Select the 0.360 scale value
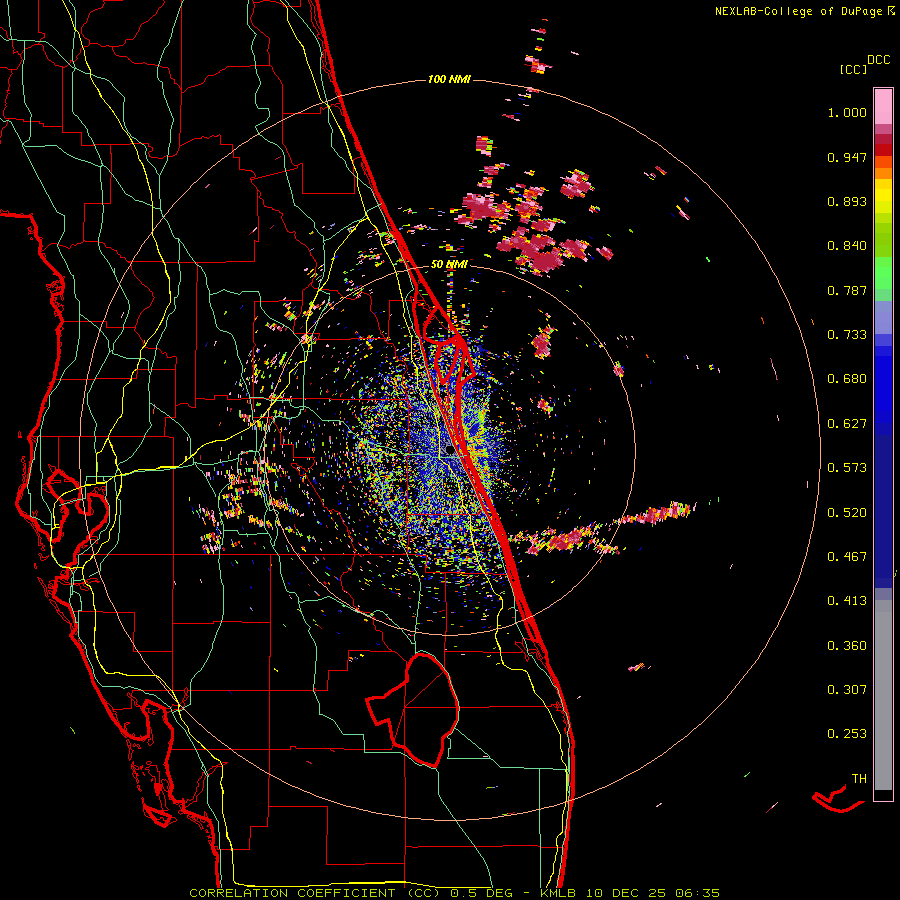This screenshot has height=900, width=900. 847,646
